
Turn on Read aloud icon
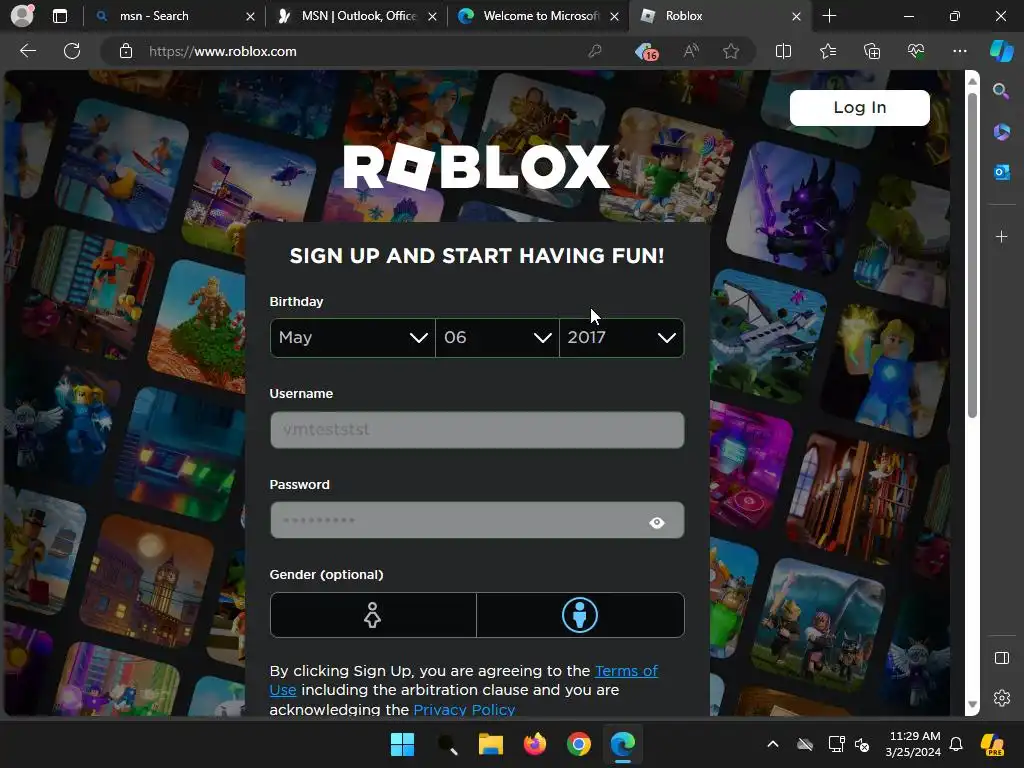click(x=690, y=51)
